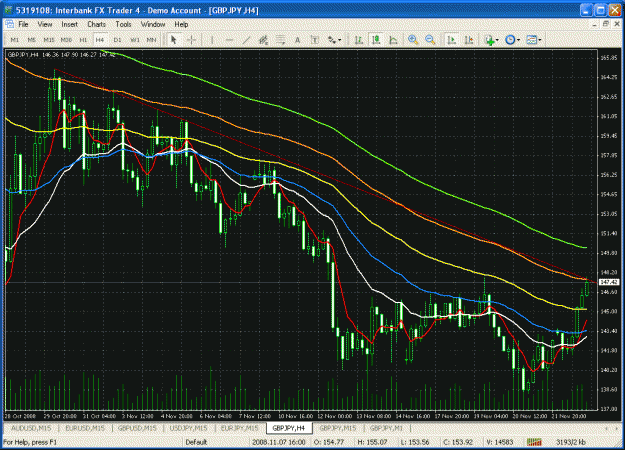Switch to the AUDUSD,M15 chart tab
This screenshot has width=625, height=450.
click(x=31, y=428)
